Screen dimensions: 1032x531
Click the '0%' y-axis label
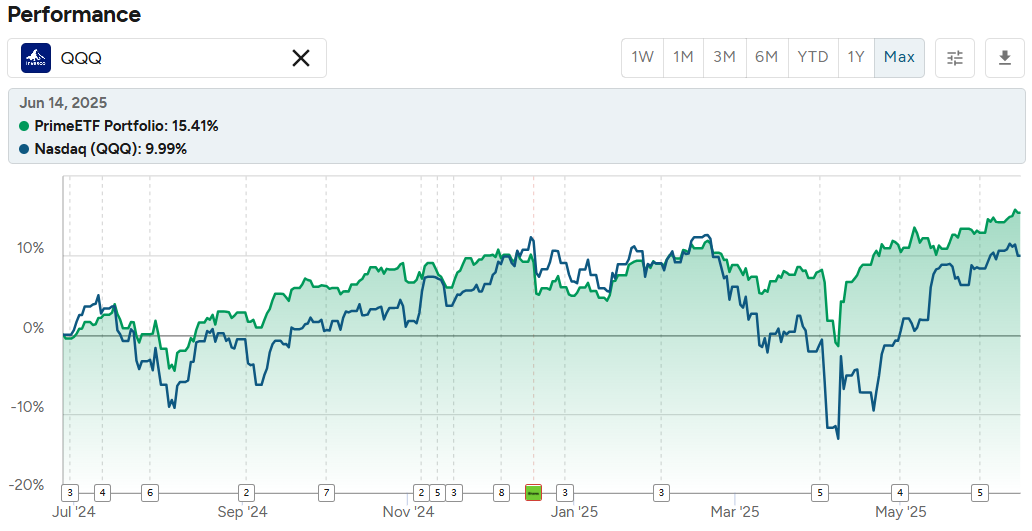(34, 328)
